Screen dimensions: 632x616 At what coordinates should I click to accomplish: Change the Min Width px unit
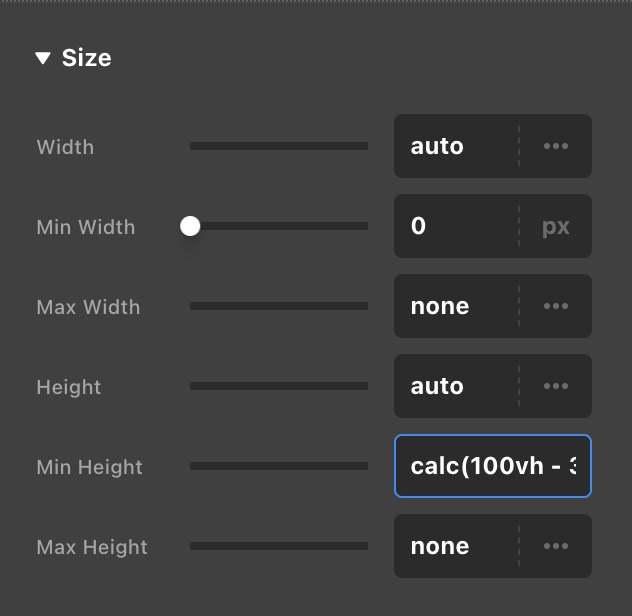click(x=556, y=226)
